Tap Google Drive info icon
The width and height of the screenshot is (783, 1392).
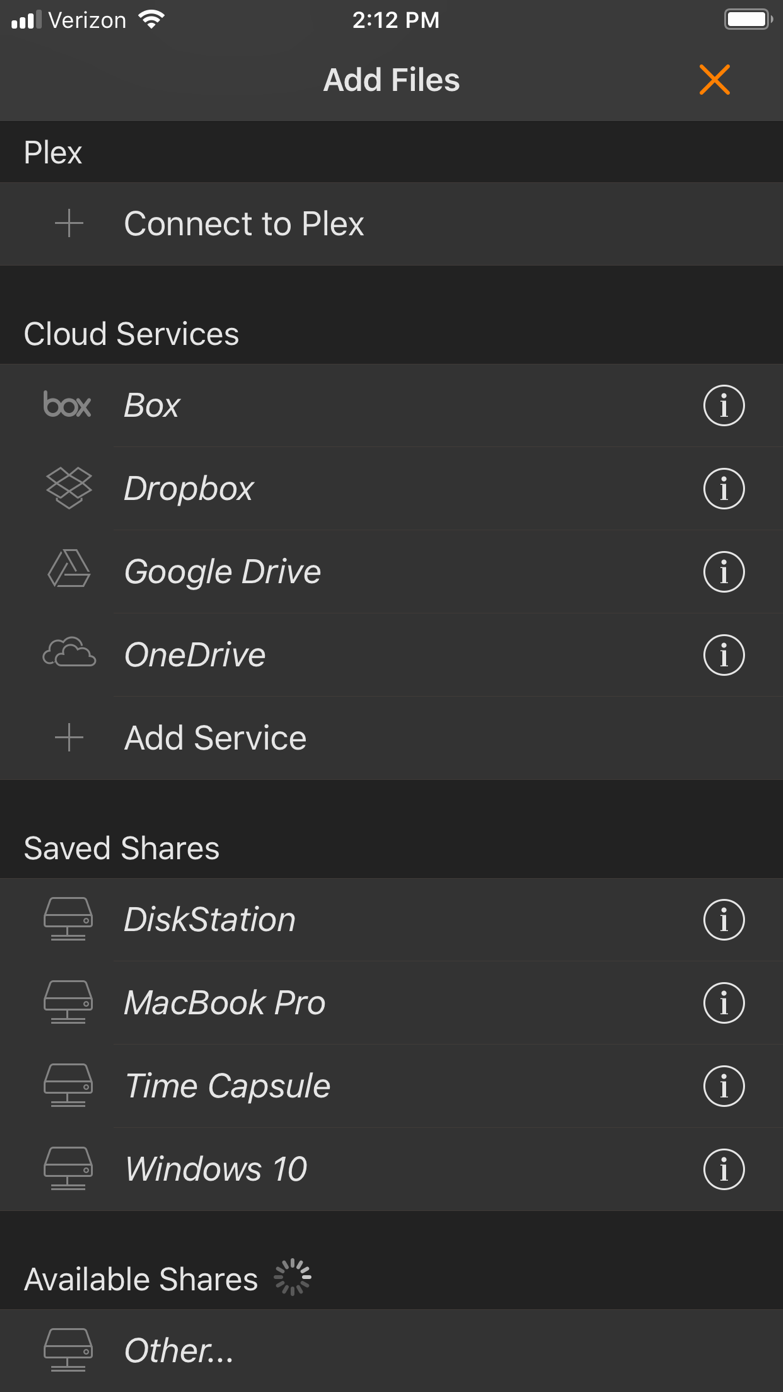tap(723, 572)
